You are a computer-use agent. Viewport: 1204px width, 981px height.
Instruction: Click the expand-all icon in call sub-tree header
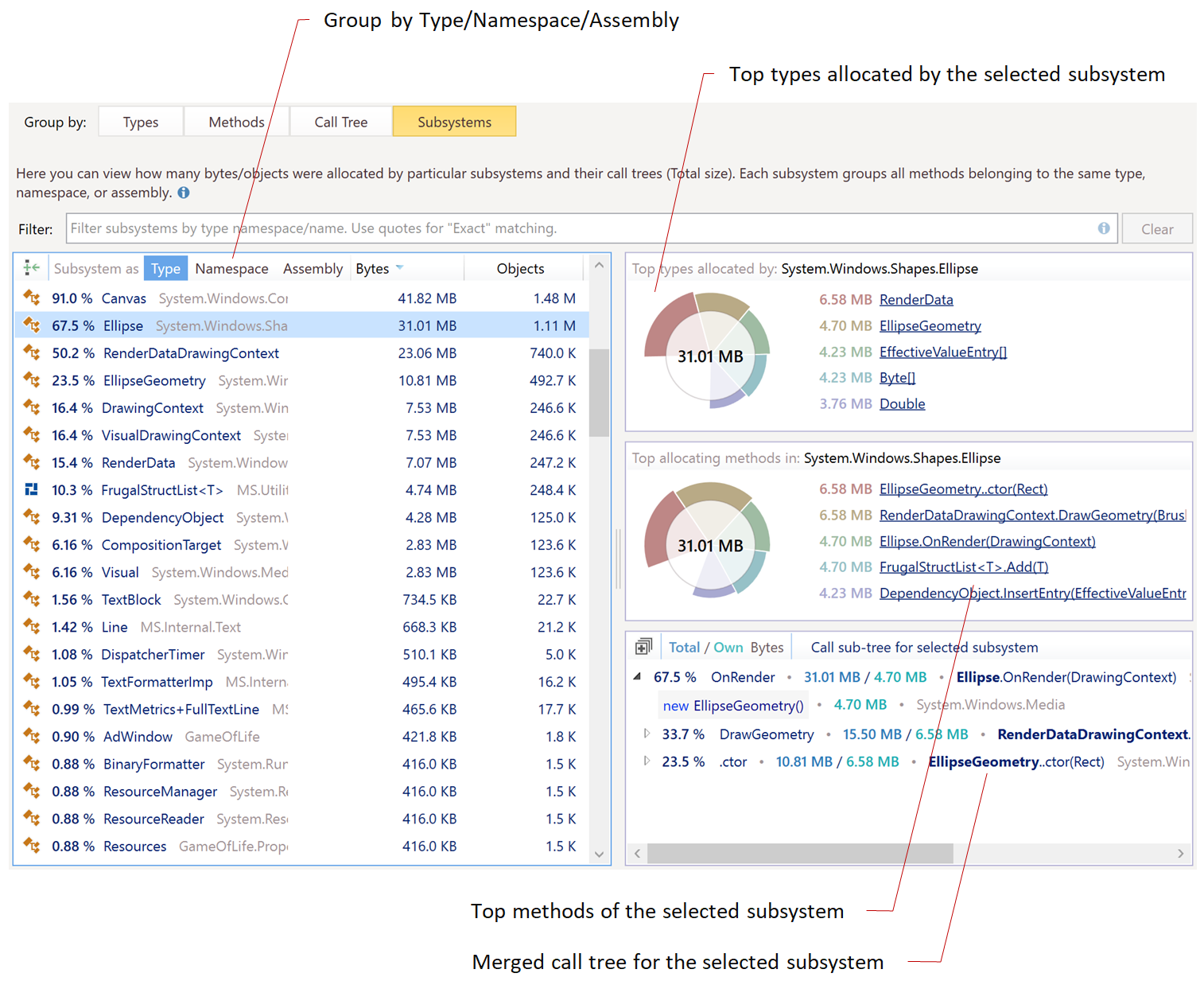643,647
